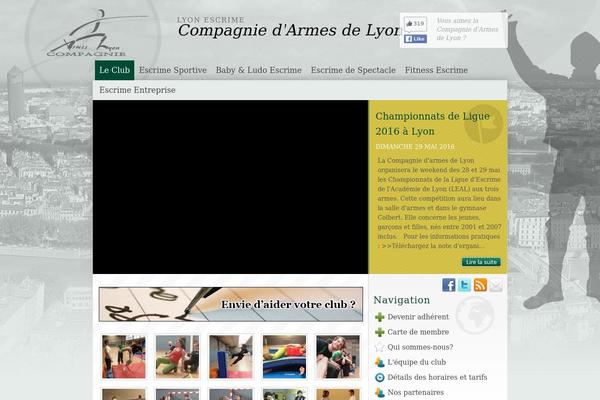Image resolution: width=600 pixels, height=400 pixels.
Task: Click the DIMANCHE 29 MAI 2016 date text
Action: (415, 147)
